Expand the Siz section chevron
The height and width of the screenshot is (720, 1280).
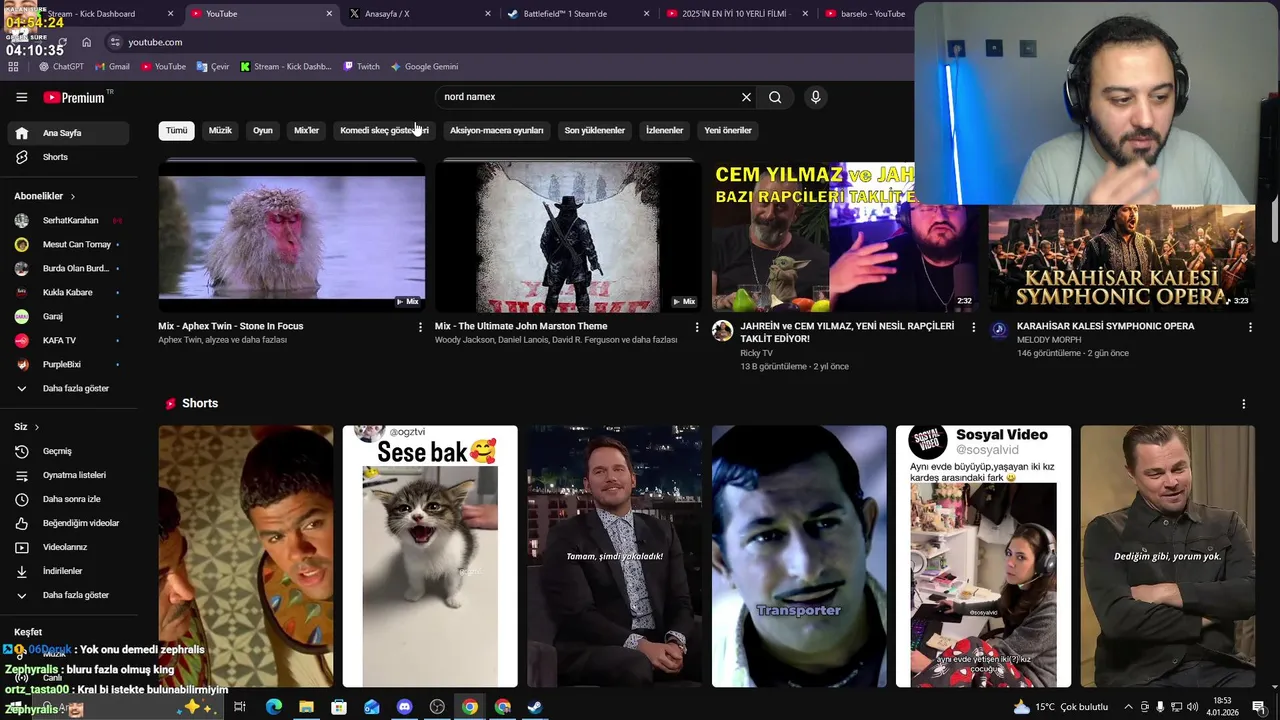[x=37, y=427]
